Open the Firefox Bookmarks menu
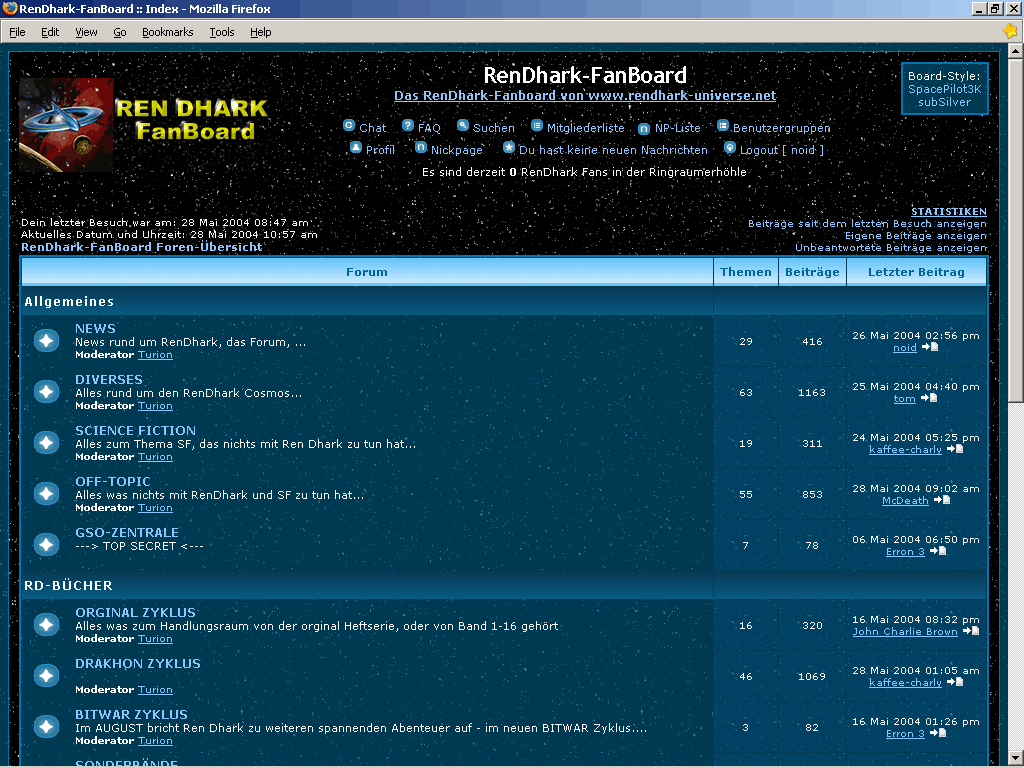Viewport: 1024px width, 768px height. pos(167,31)
